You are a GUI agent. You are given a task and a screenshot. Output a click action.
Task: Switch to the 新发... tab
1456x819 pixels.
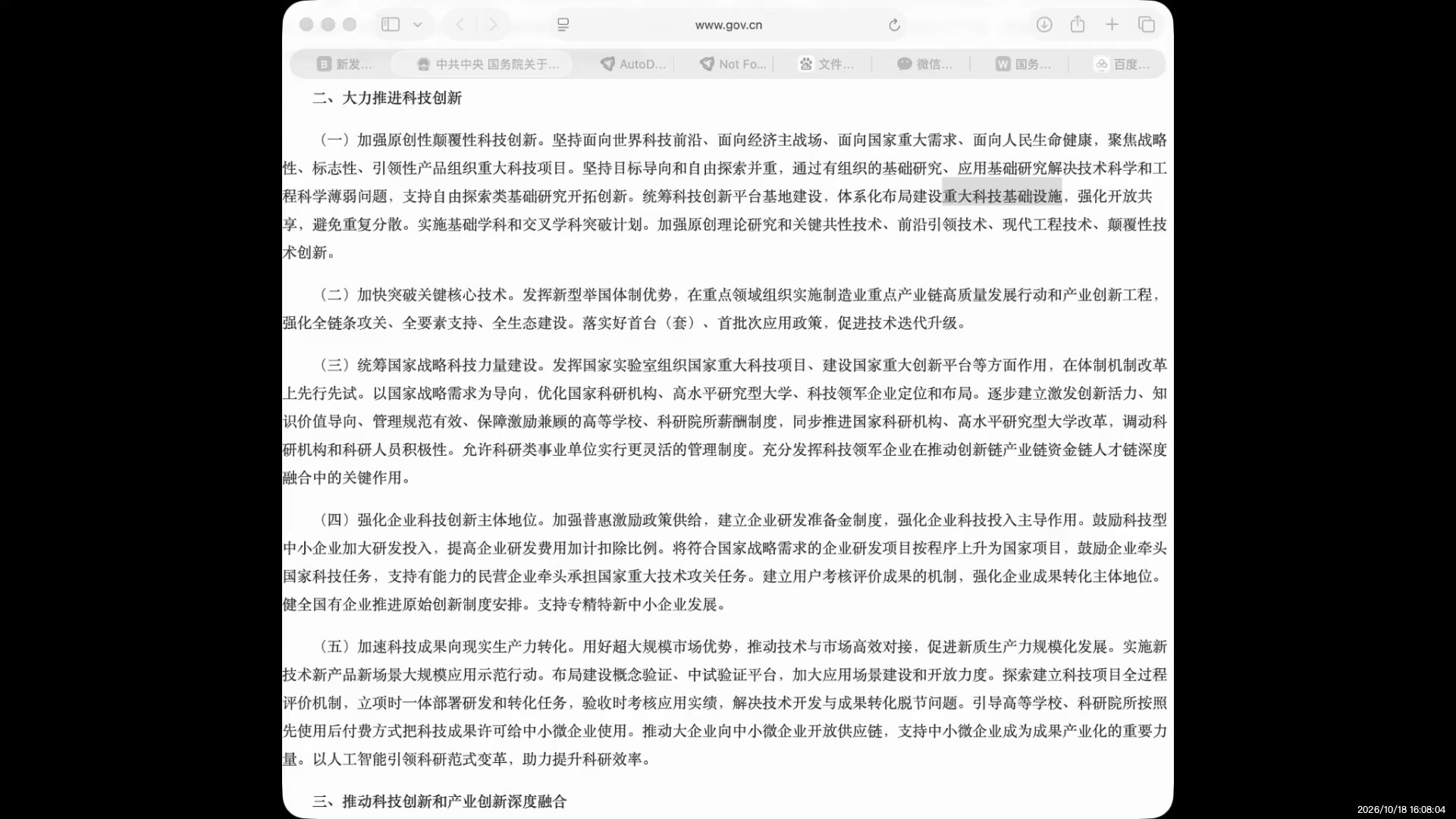[345, 64]
